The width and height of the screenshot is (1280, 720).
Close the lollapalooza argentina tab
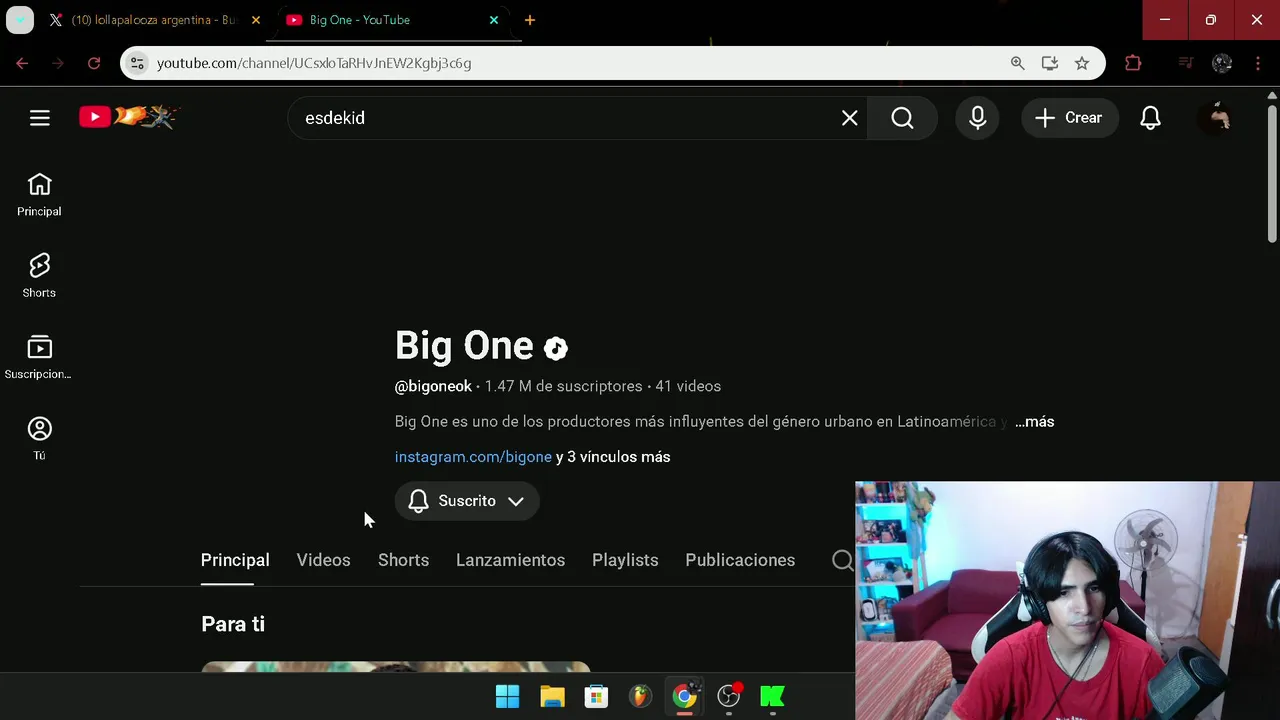point(255,20)
